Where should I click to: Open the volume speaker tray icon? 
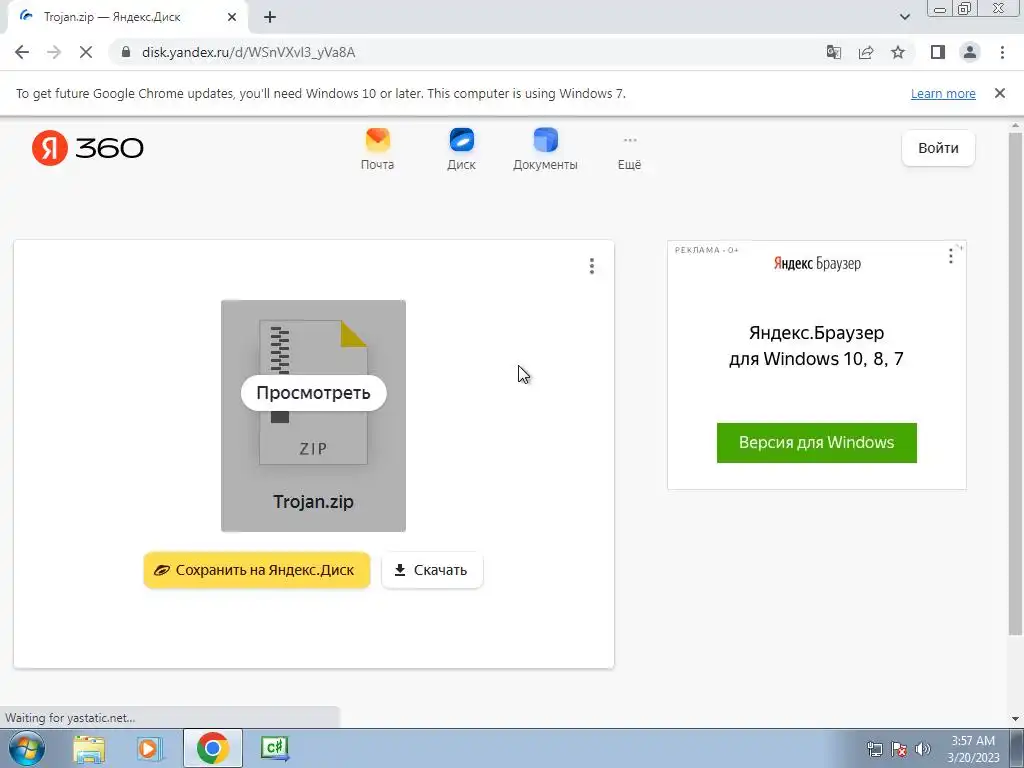[923, 750]
